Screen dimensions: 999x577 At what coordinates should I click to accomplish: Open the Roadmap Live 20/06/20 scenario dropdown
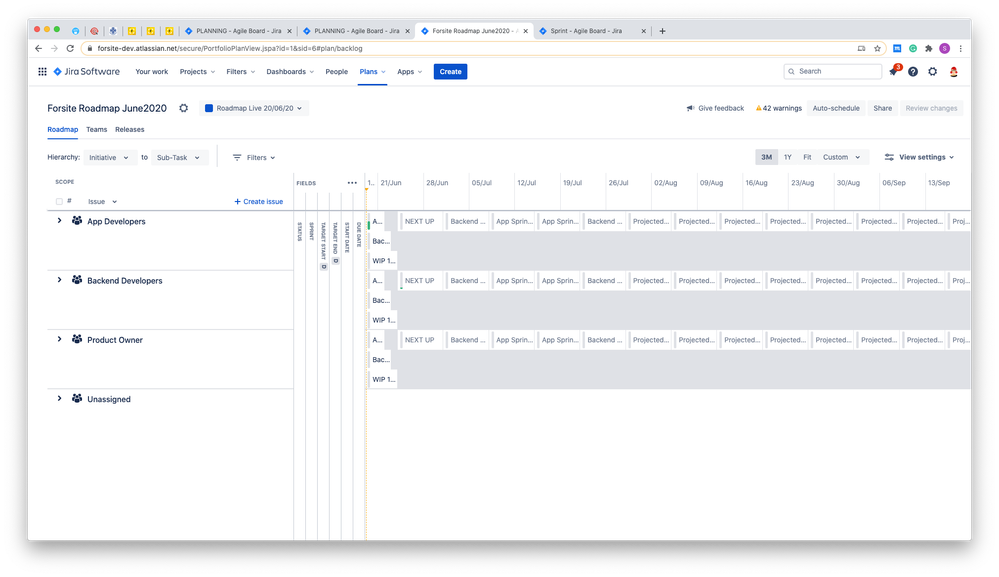[x=254, y=108]
